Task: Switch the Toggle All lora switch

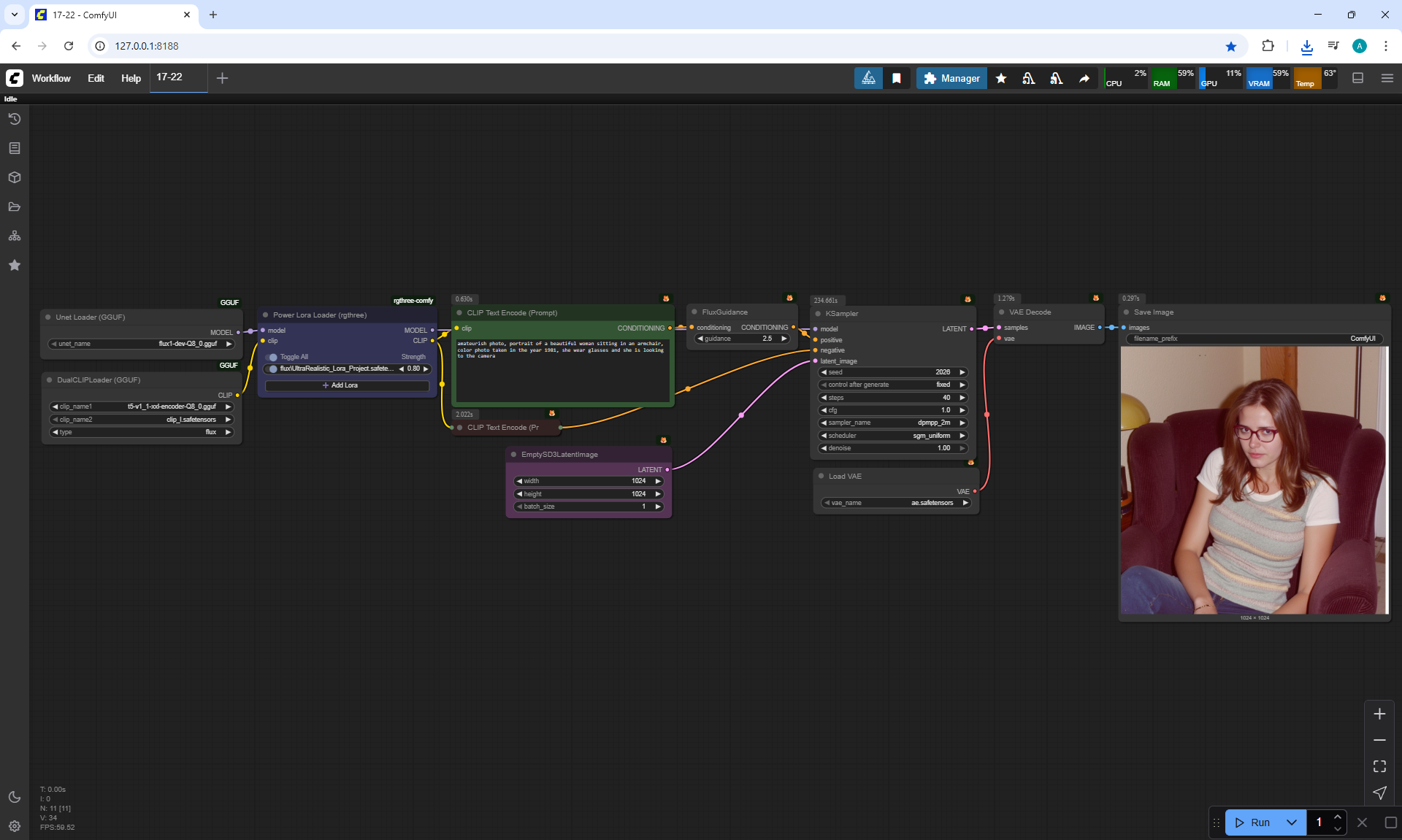Action: pos(272,357)
